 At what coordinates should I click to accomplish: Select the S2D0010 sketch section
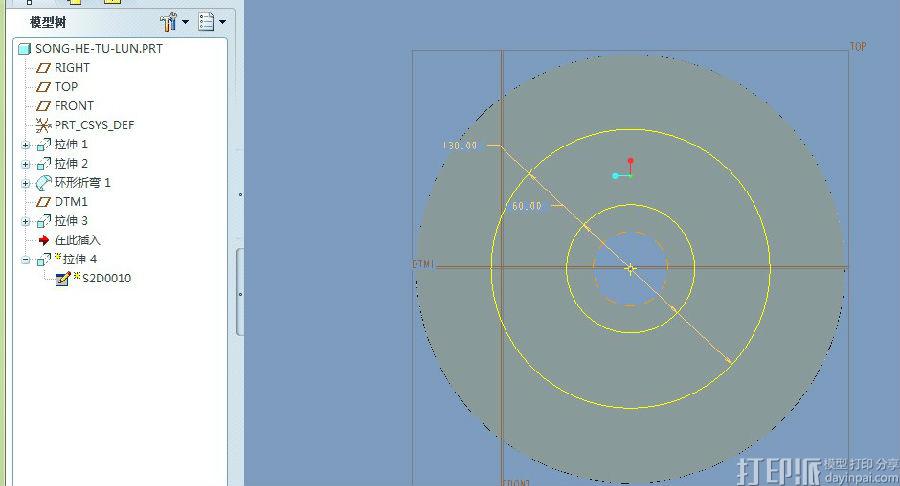pos(105,278)
